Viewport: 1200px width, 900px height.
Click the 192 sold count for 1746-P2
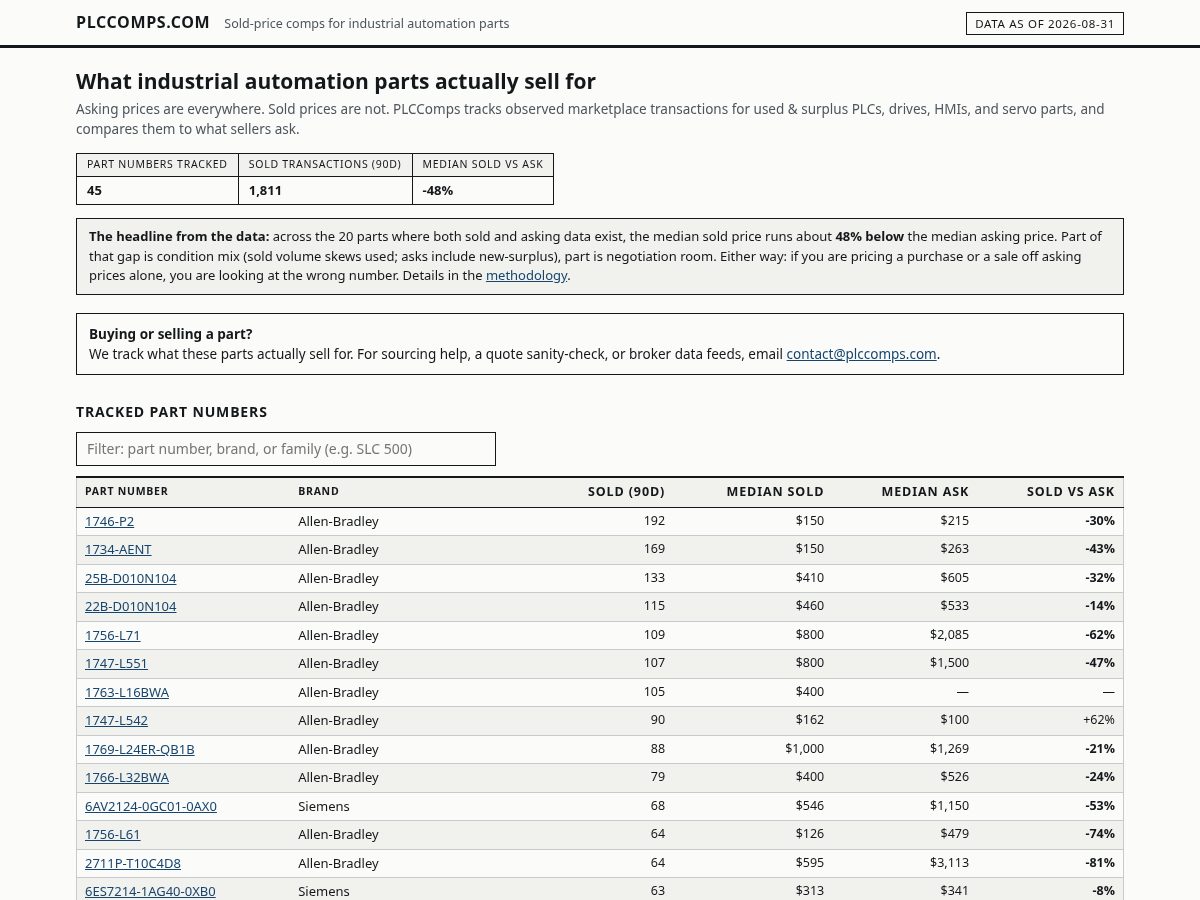[x=654, y=521]
